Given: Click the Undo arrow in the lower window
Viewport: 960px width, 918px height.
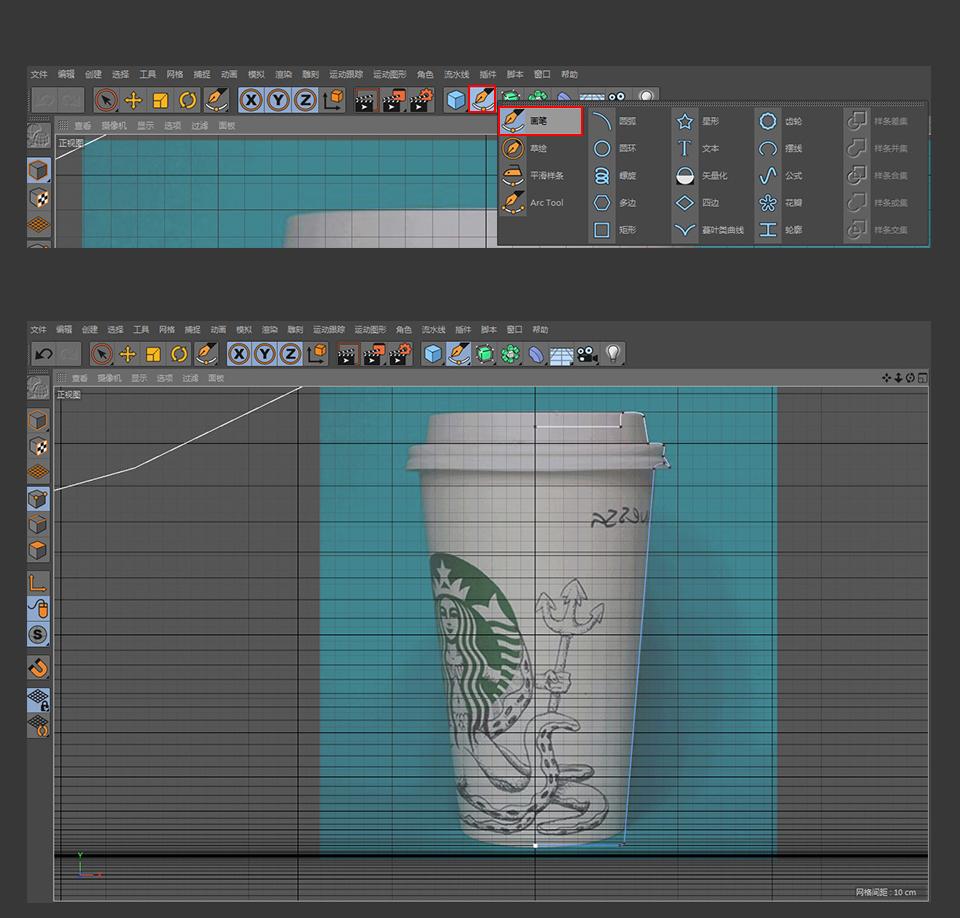Looking at the screenshot, I should pyautogui.click(x=43, y=354).
